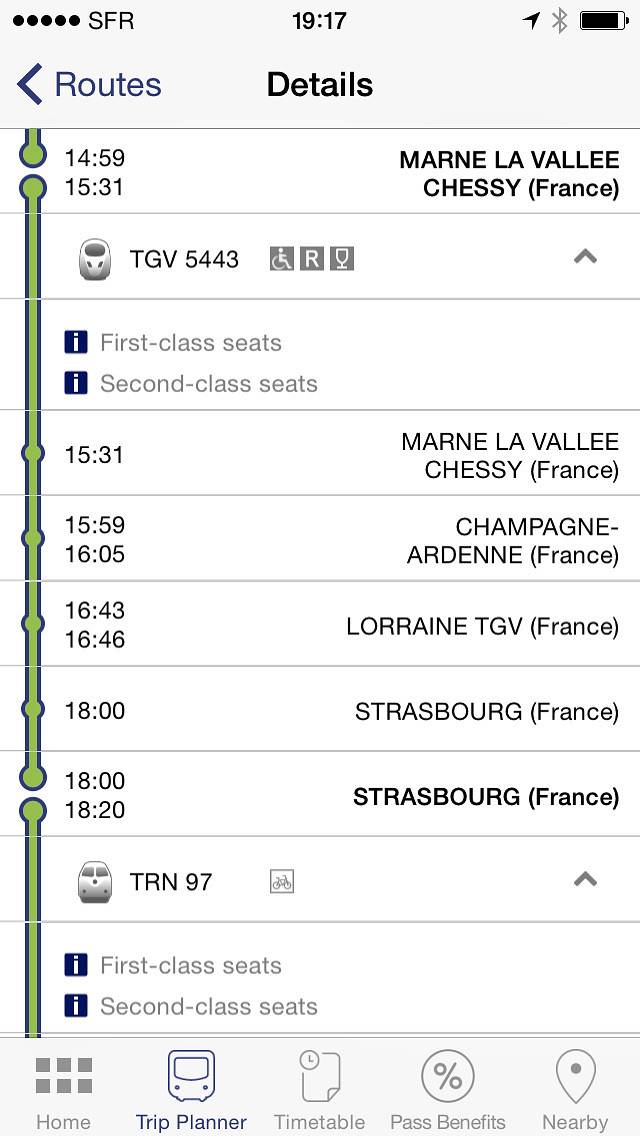
Task: Tap the TRN 97 train icon
Action: point(94,882)
